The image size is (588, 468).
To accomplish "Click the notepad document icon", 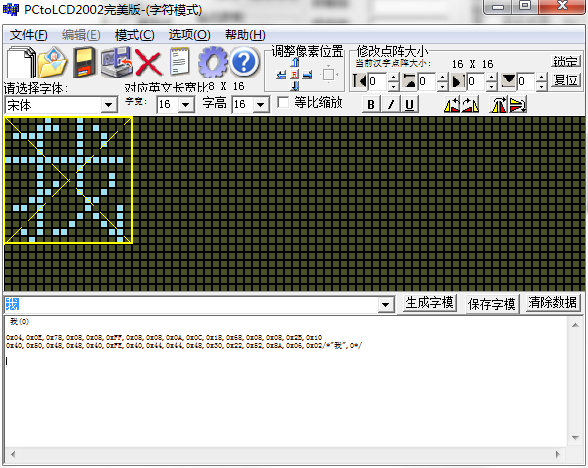I will 179,62.
